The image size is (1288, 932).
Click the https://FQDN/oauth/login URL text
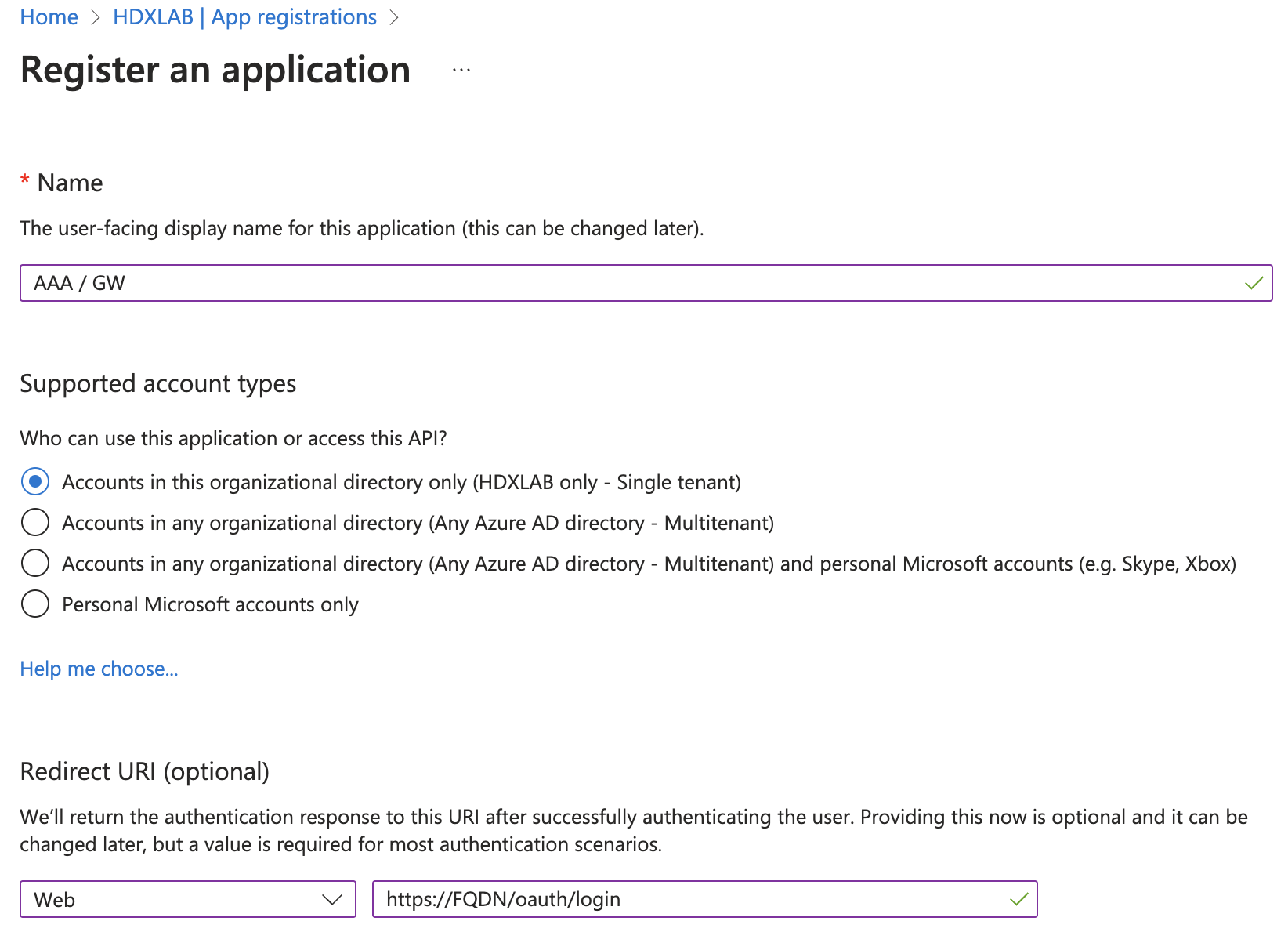point(504,899)
